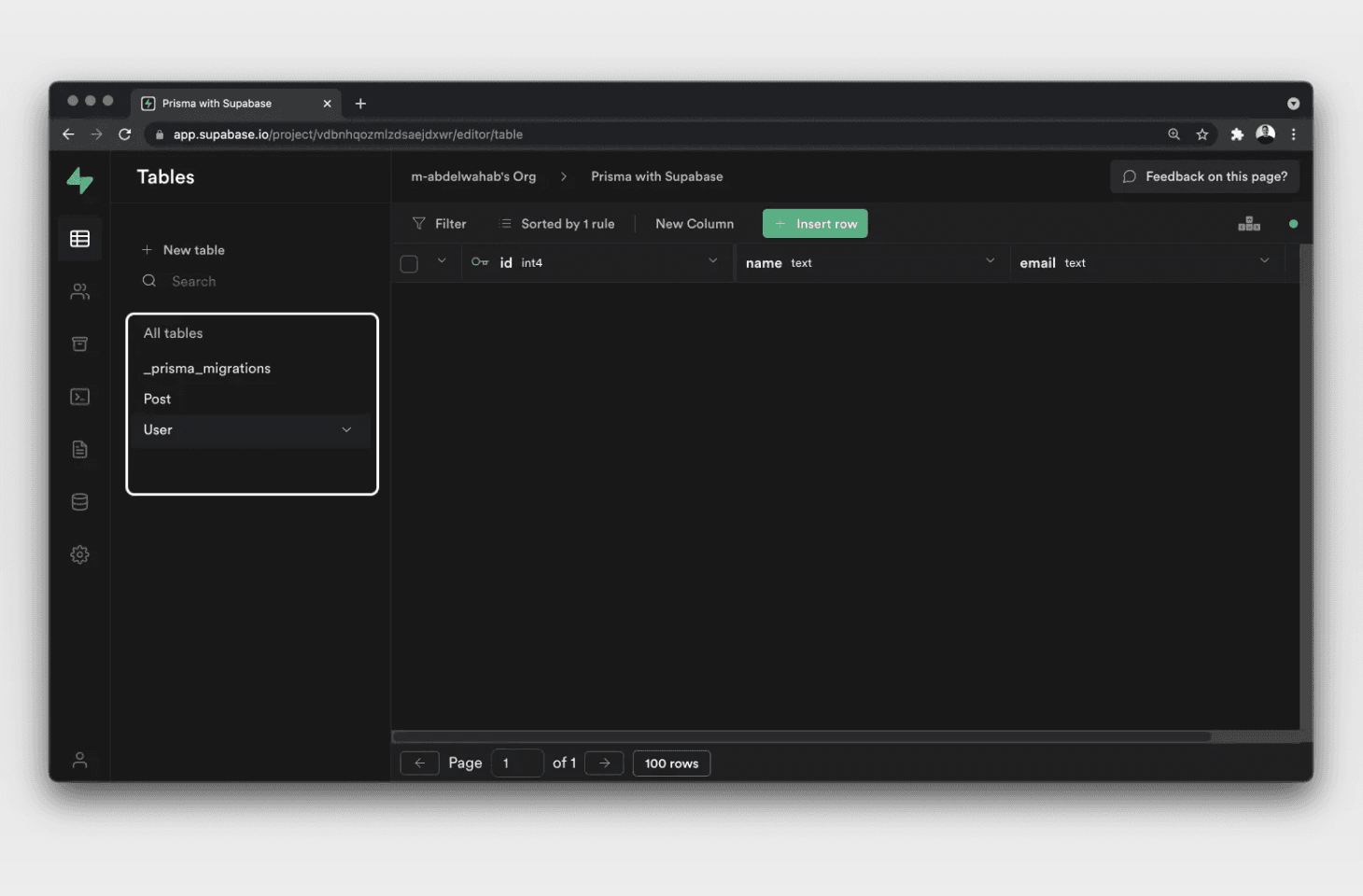Open the Authentication users sidebar icon
Image resolution: width=1363 pixels, height=896 pixels.
point(80,292)
